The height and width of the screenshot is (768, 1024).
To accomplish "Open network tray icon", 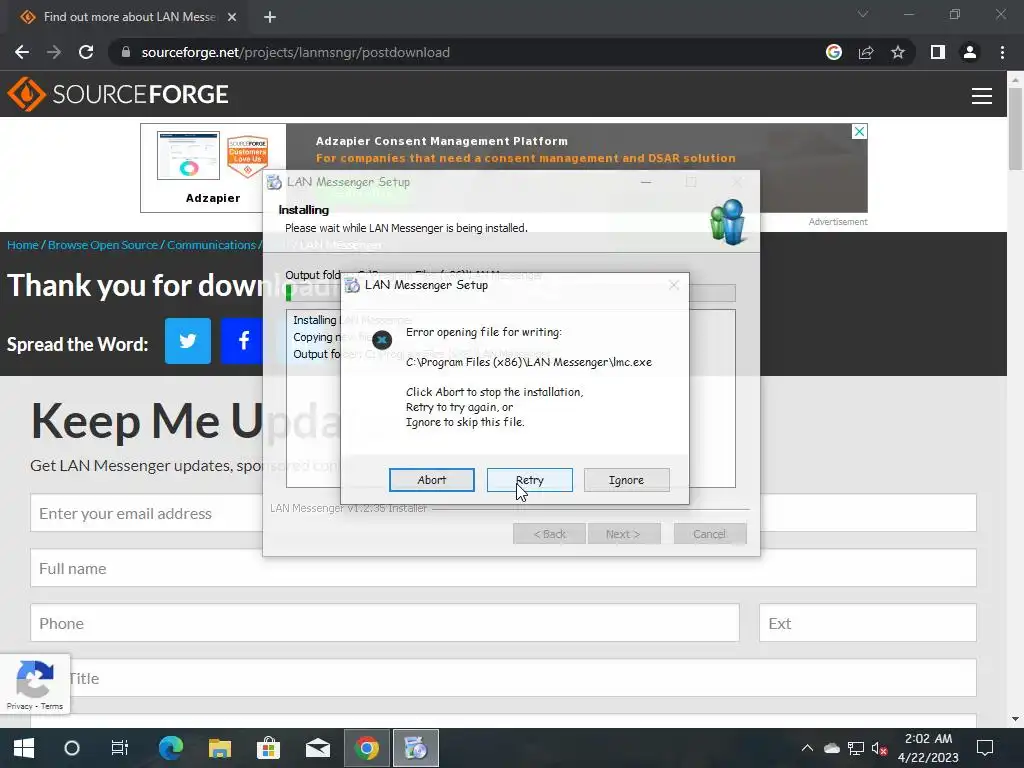I will 856,748.
